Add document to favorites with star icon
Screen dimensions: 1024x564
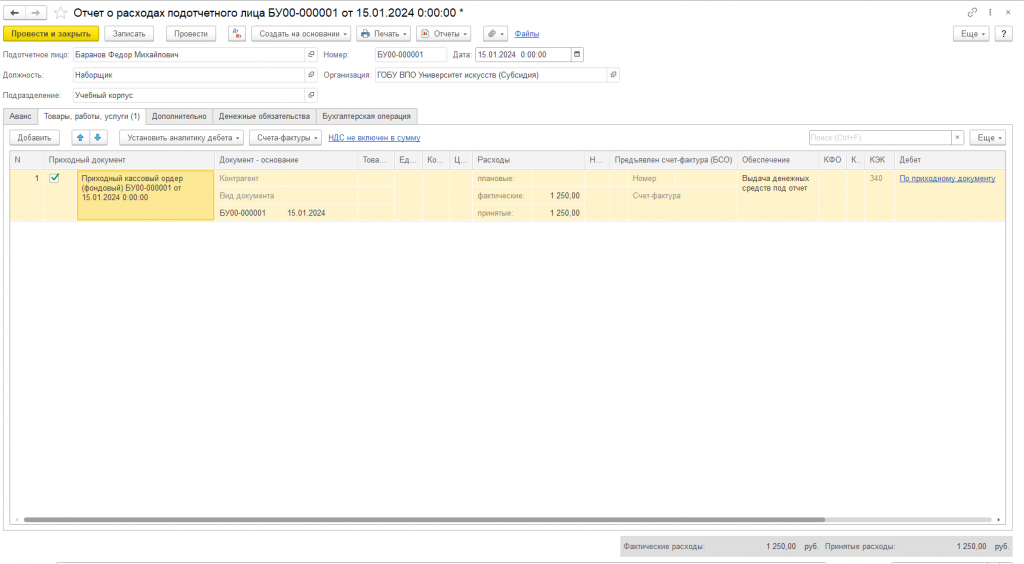coord(60,12)
